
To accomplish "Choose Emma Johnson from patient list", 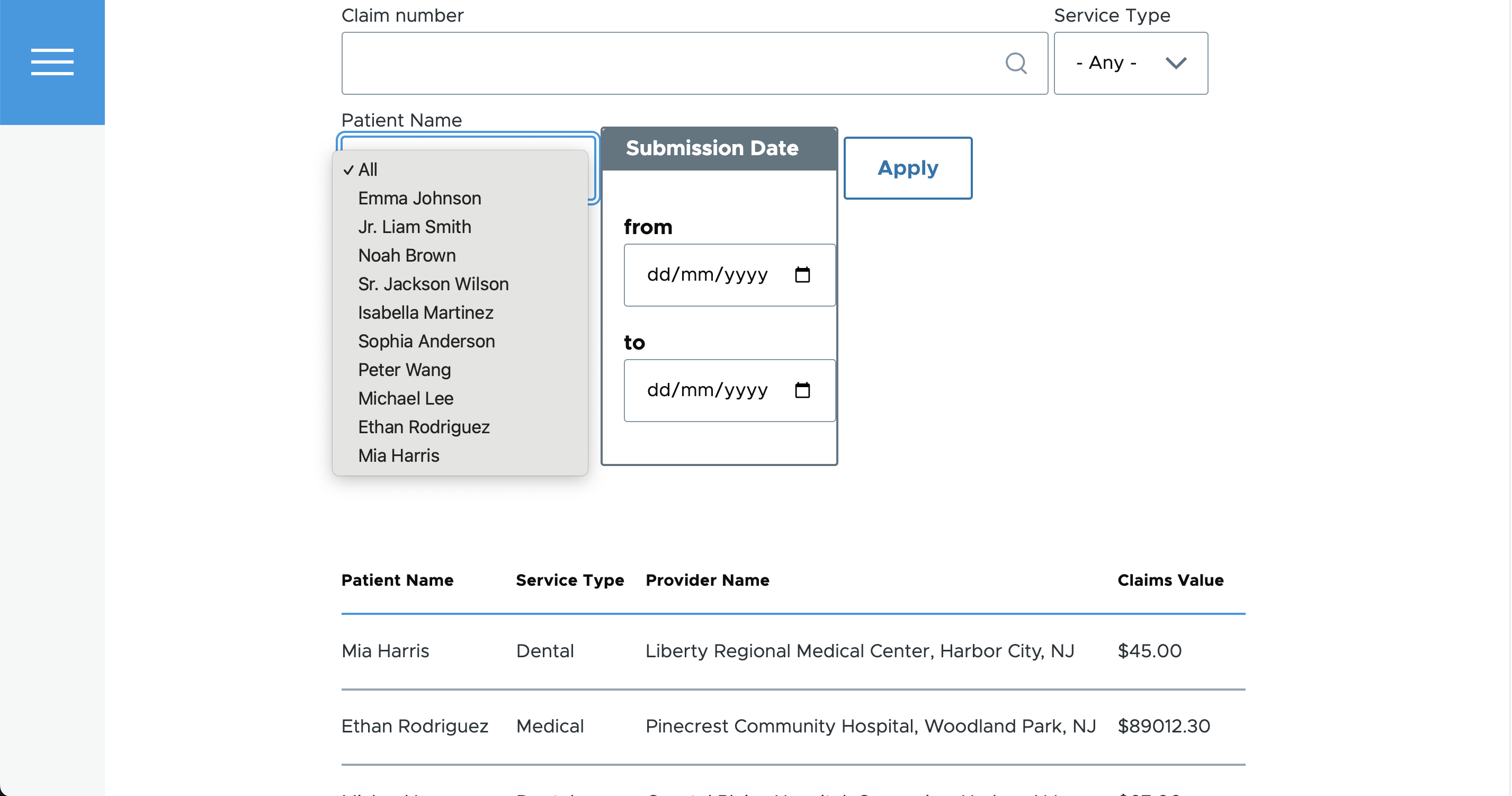I will tap(419, 199).
